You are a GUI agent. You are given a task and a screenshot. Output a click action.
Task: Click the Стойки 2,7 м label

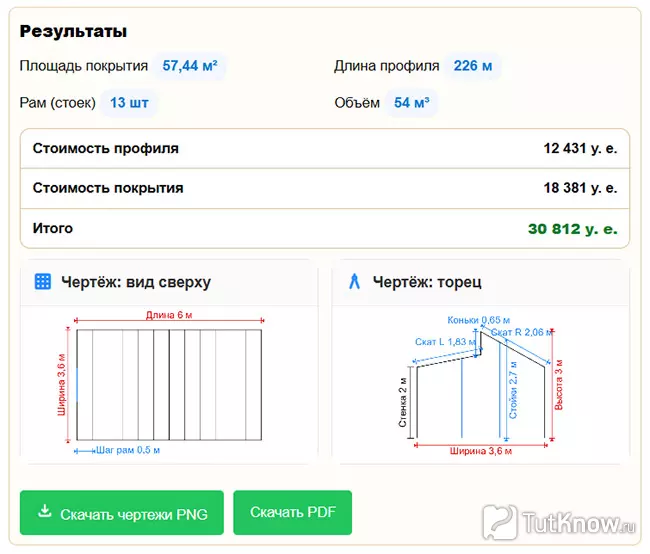tap(513, 390)
